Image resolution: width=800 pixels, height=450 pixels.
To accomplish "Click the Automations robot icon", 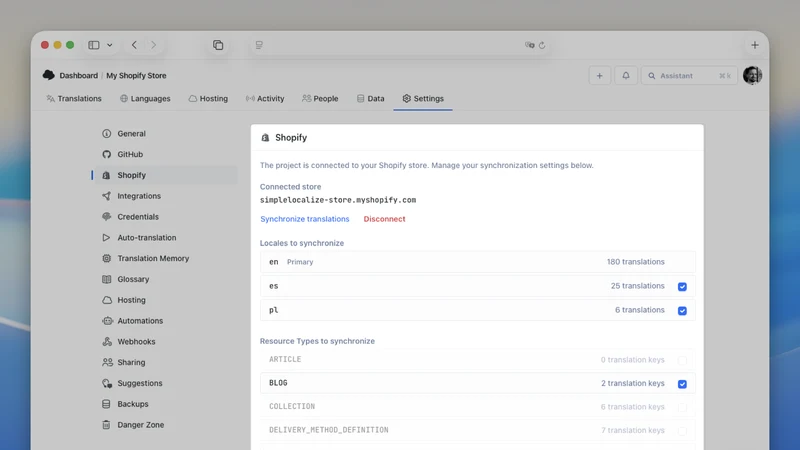I will (107, 321).
